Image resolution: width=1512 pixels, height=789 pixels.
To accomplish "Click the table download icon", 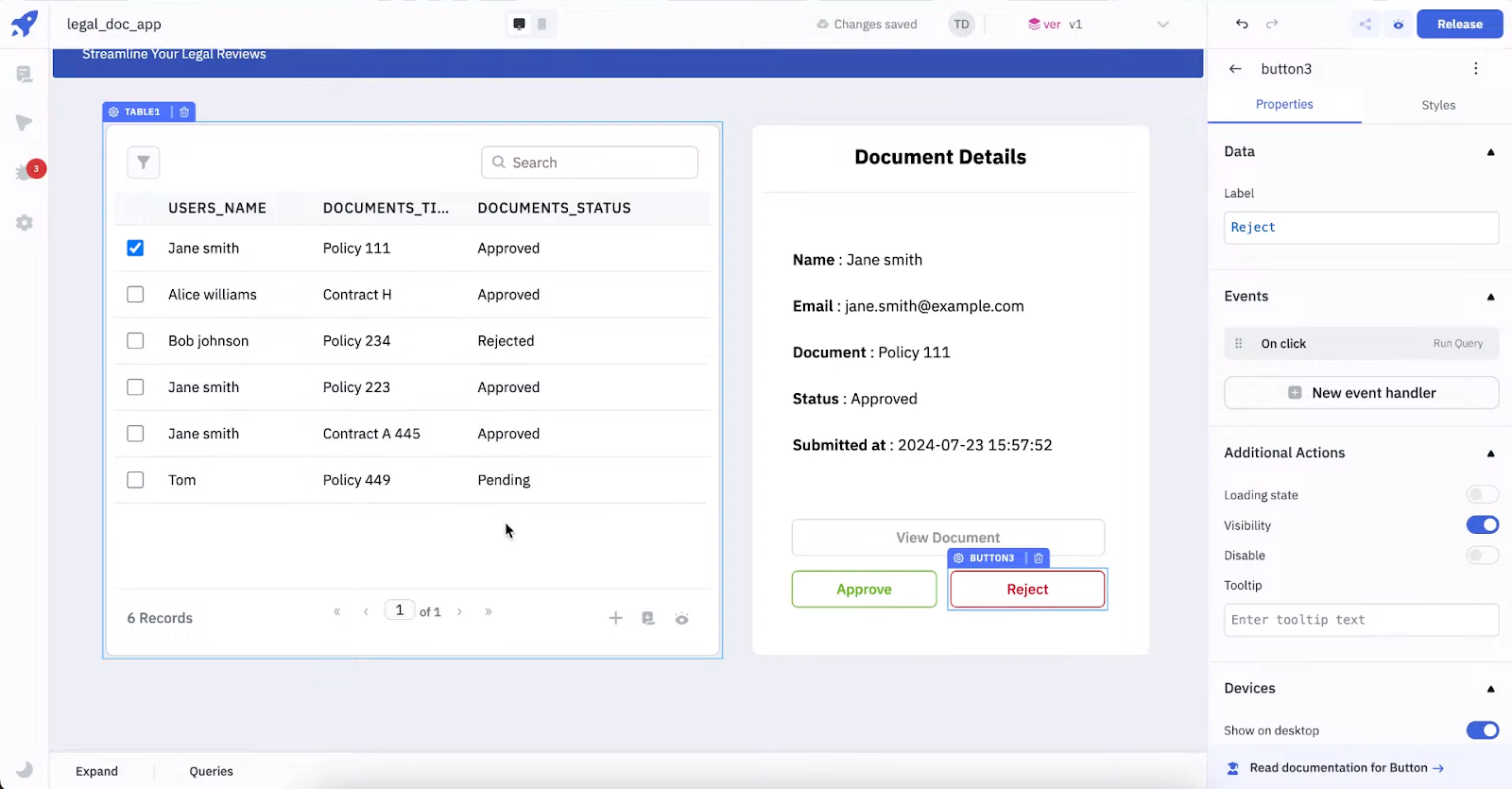I will 648,618.
